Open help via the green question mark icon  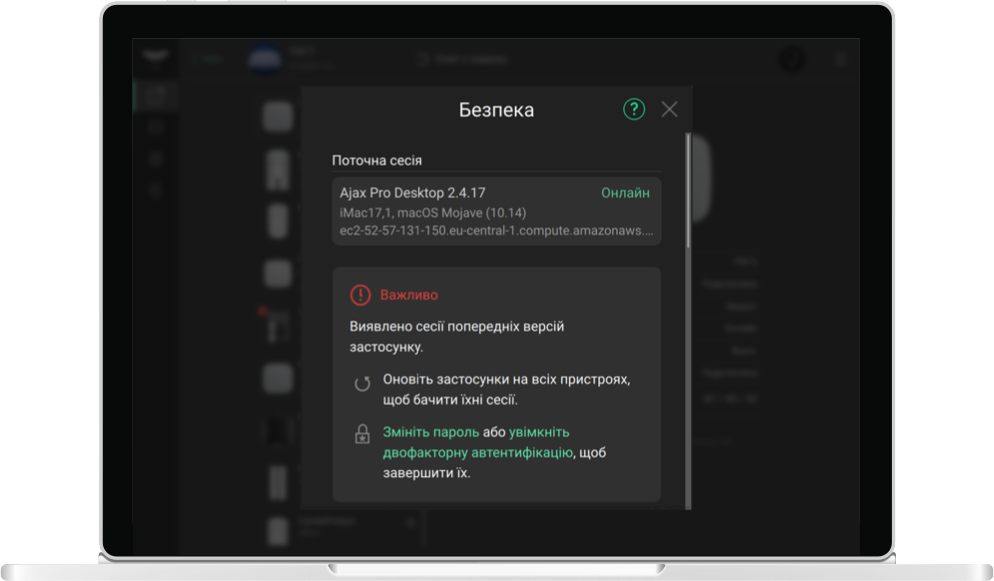click(634, 110)
